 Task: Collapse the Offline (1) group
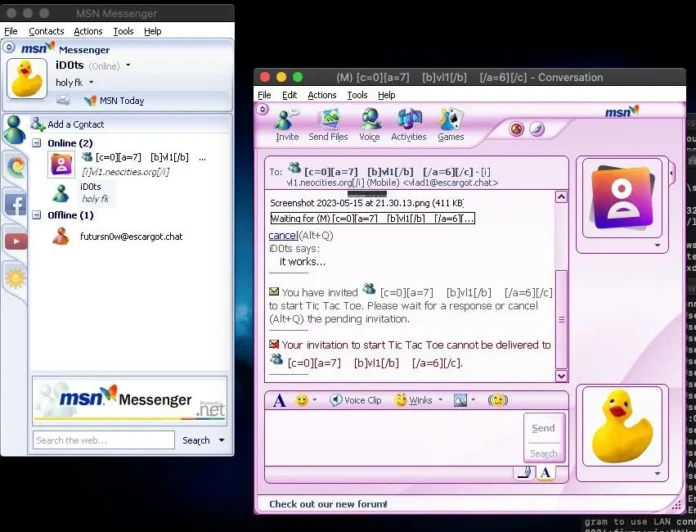37,215
